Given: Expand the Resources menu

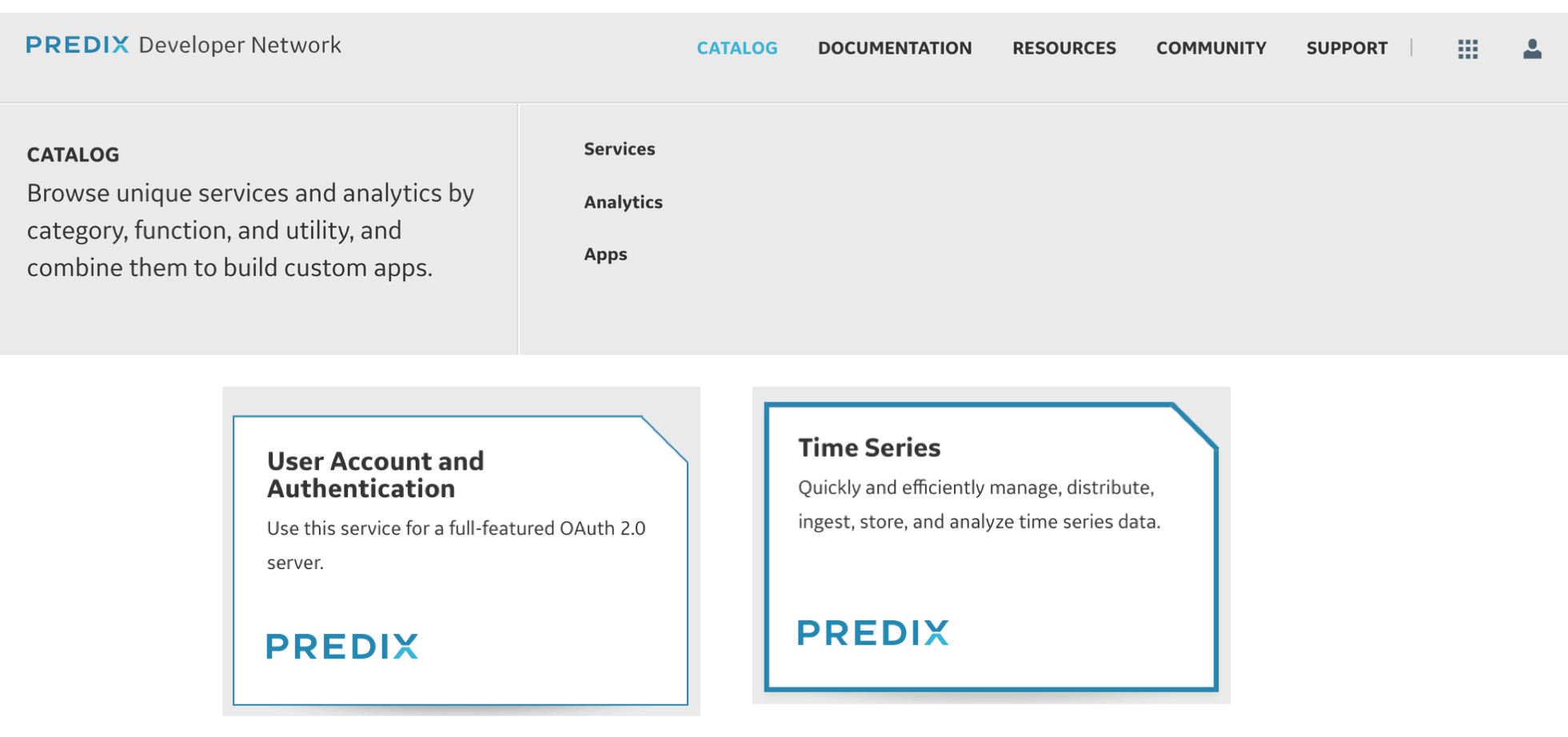Looking at the screenshot, I should click(1063, 48).
